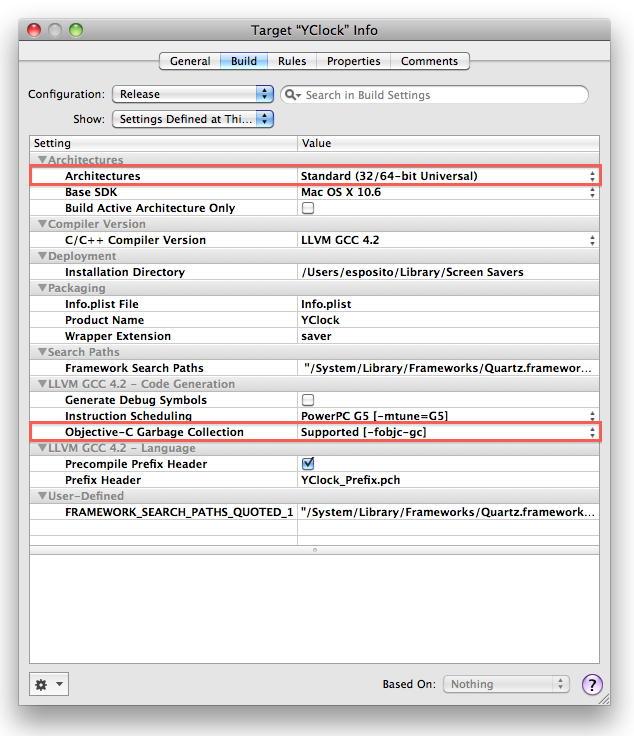Collapse the Packaging settings group
This screenshot has height=736, width=634.
click(42, 288)
